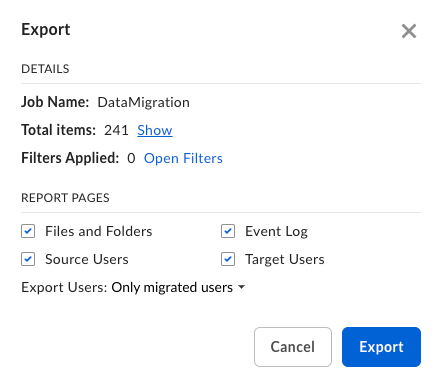Click the Export dialog title
The image size is (441, 389).
coord(46,29)
